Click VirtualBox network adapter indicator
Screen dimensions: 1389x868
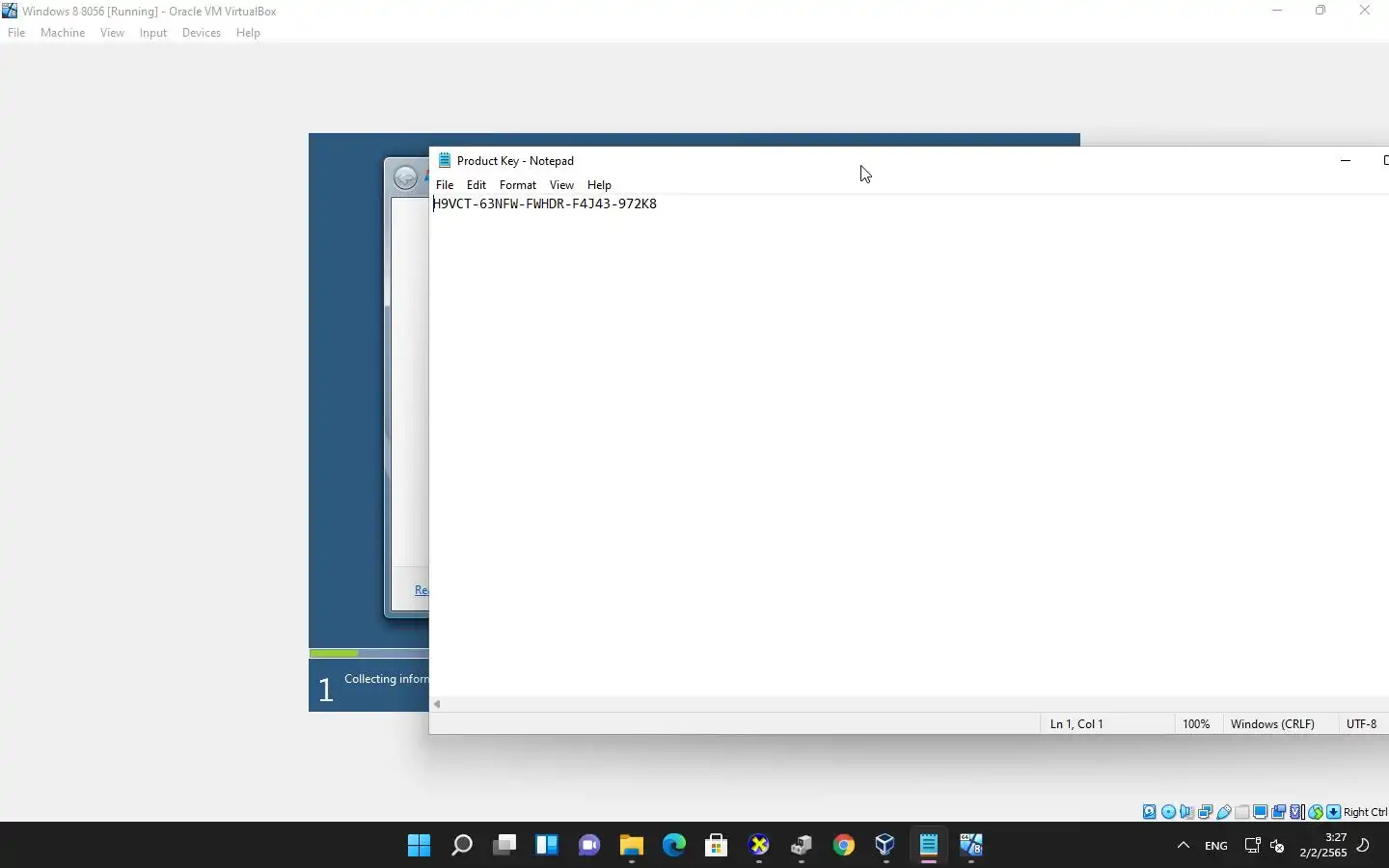coord(1205,812)
